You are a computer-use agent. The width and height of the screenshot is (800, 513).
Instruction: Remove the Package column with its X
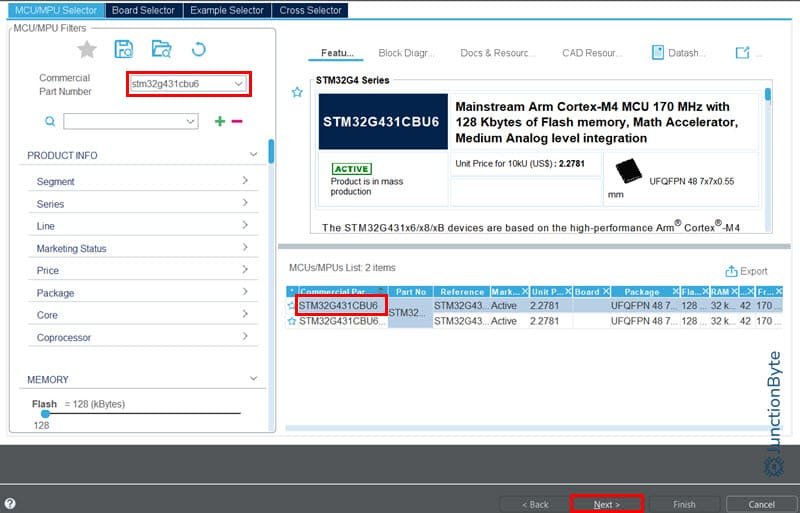(676, 291)
